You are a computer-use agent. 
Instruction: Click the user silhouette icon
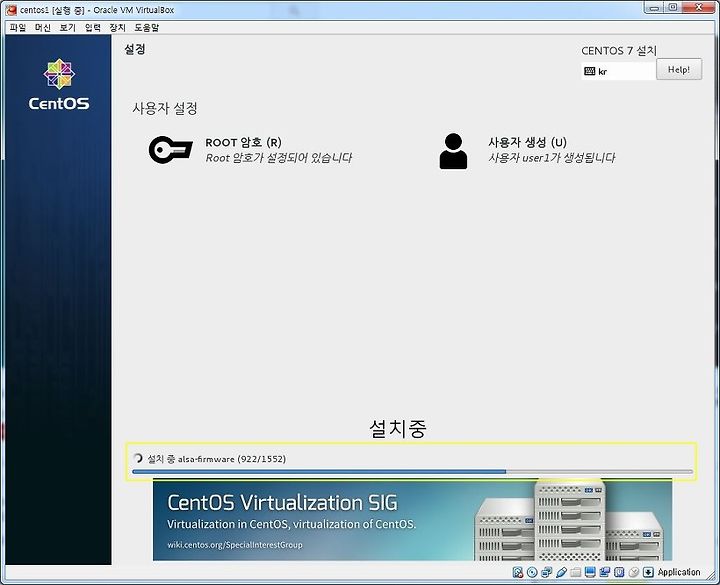point(453,151)
